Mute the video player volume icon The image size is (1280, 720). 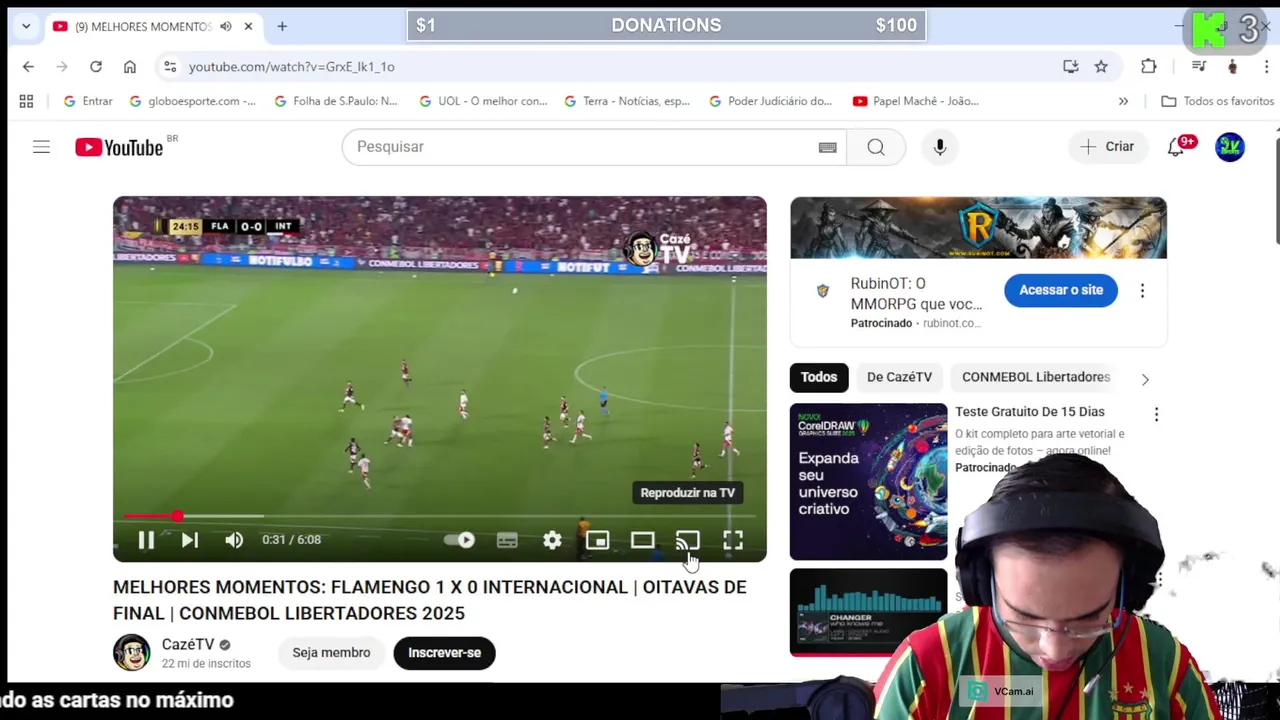[234, 540]
